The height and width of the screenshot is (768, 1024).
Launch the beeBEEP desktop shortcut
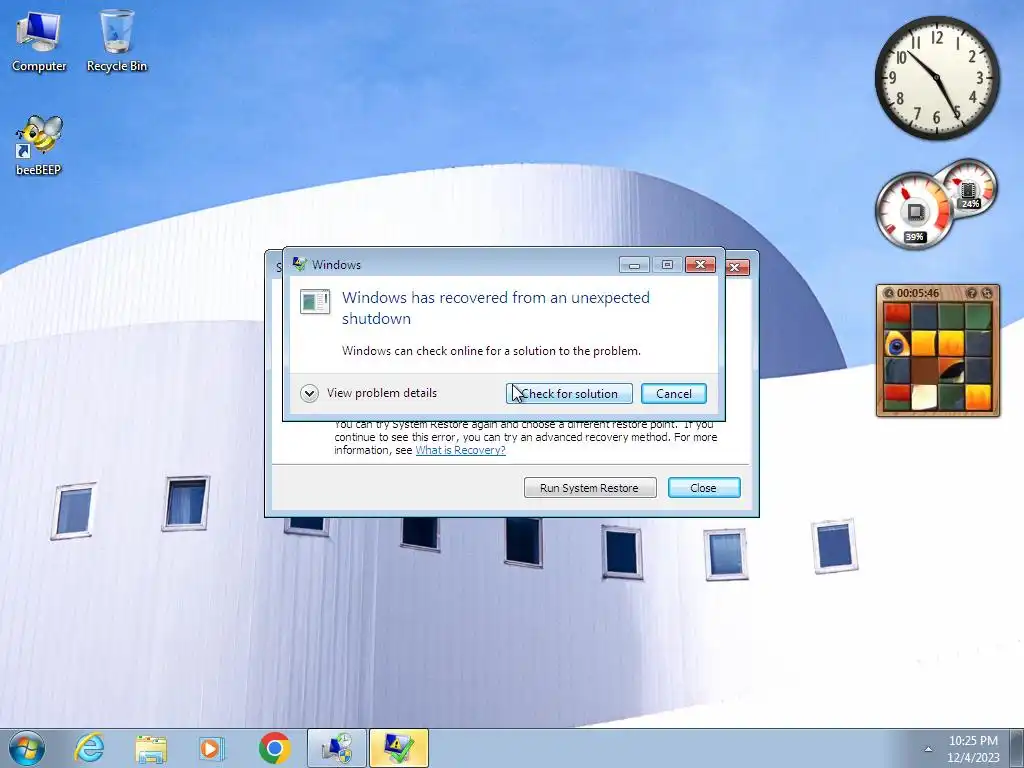[x=39, y=146]
